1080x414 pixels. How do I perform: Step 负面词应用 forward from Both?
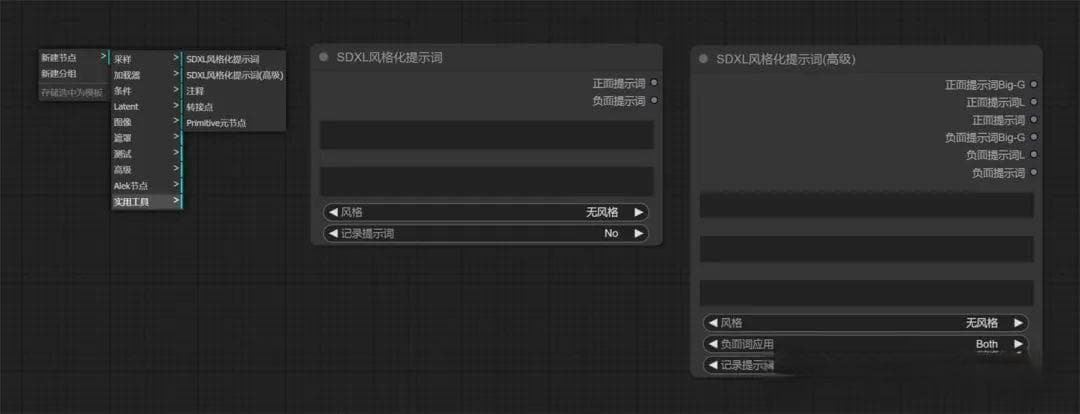tap(1018, 344)
